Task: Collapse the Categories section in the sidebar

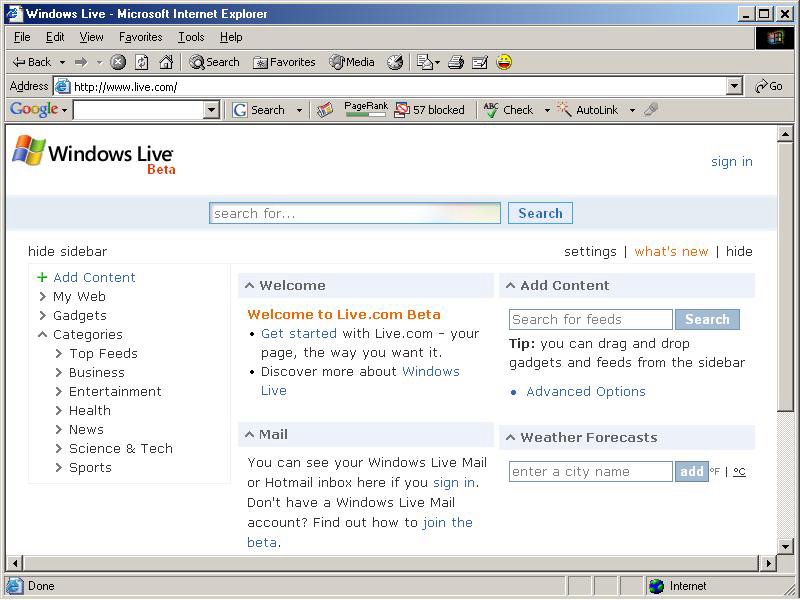Action: click(43, 335)
